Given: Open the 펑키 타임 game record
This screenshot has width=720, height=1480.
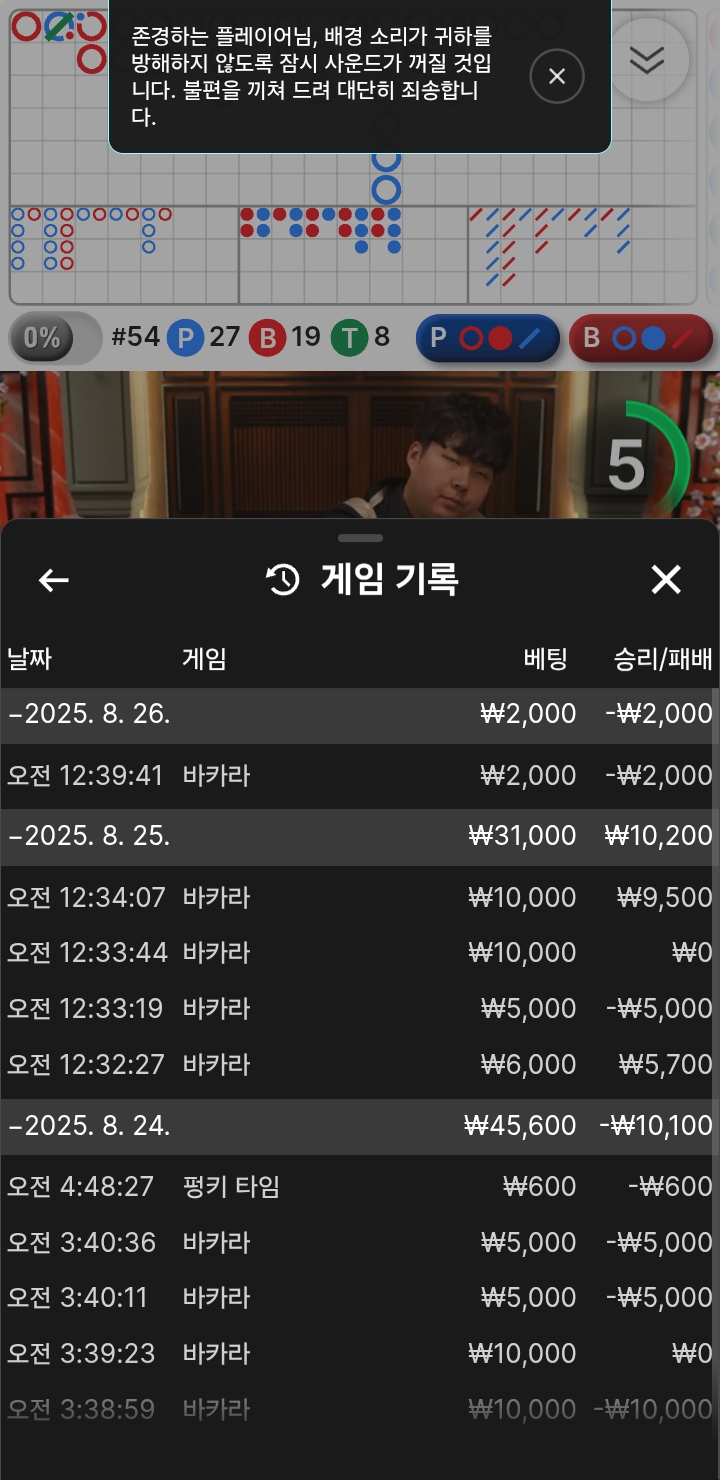Looking at the screenshot, I should (x=360, y=1187).
